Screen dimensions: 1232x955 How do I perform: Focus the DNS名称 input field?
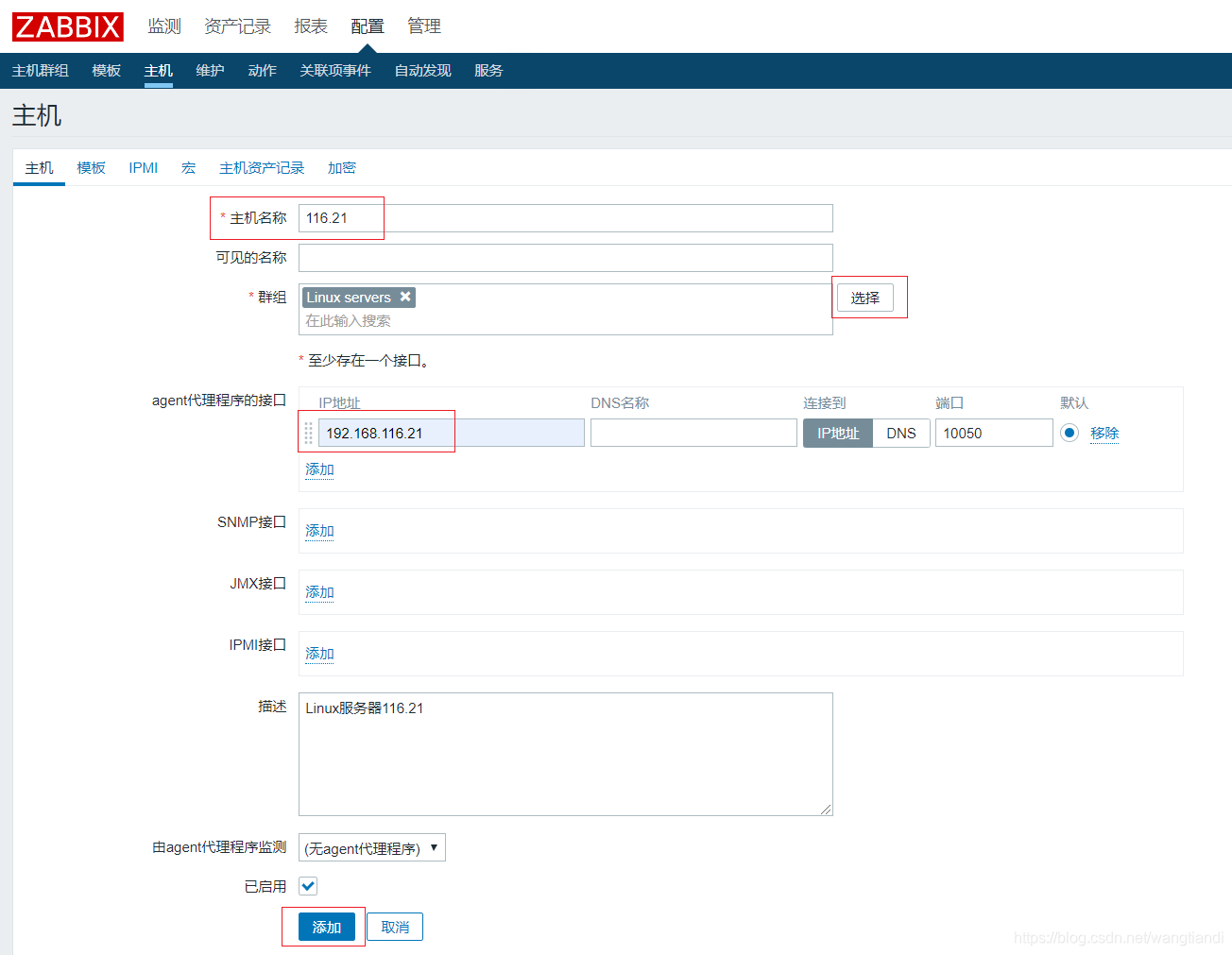click(693, 433)
